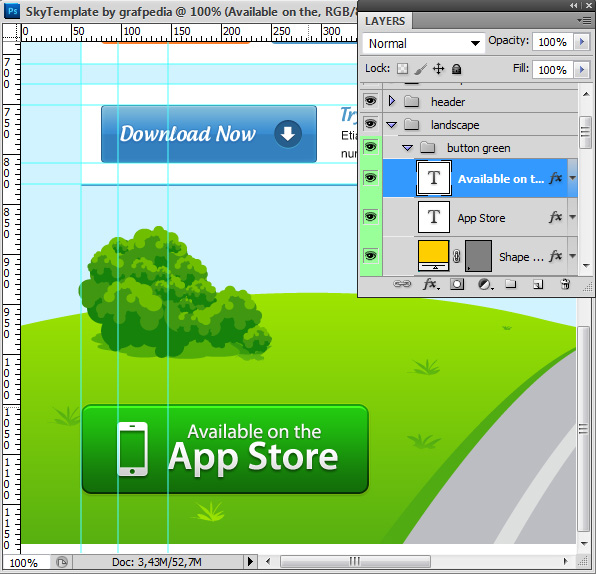Hide the Available on the text layer

(371, 178)
